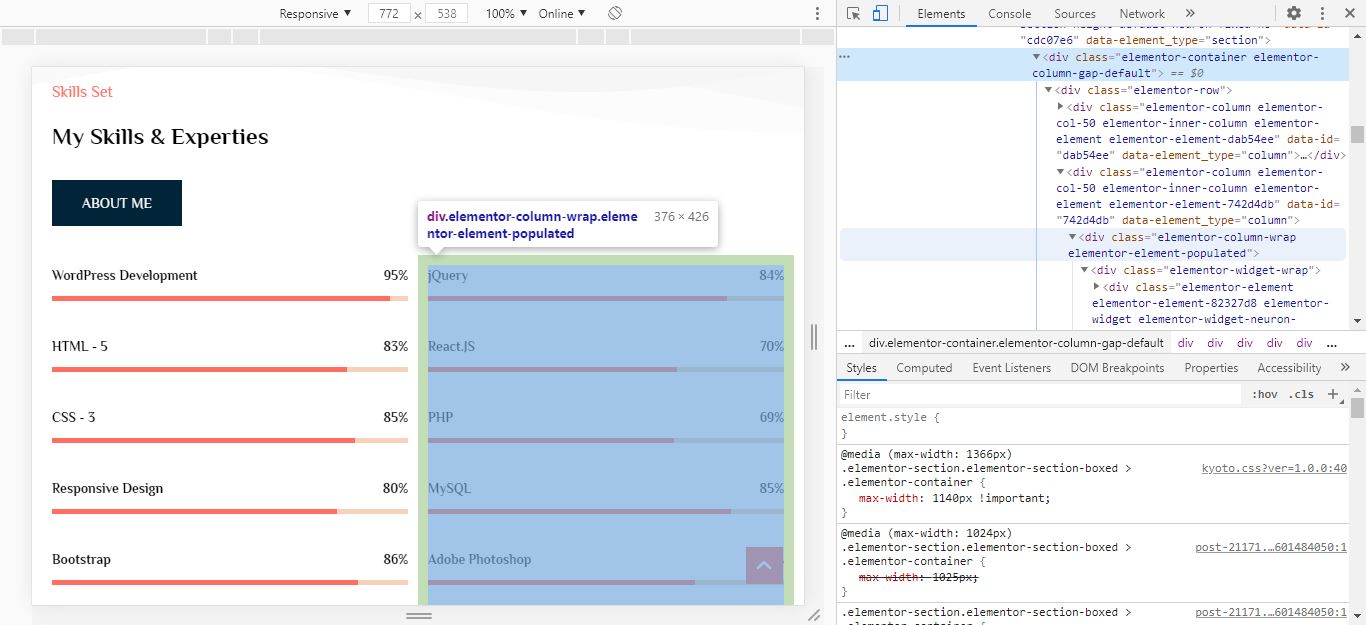Click the HTML - 5 progress bar

point(230,369)
